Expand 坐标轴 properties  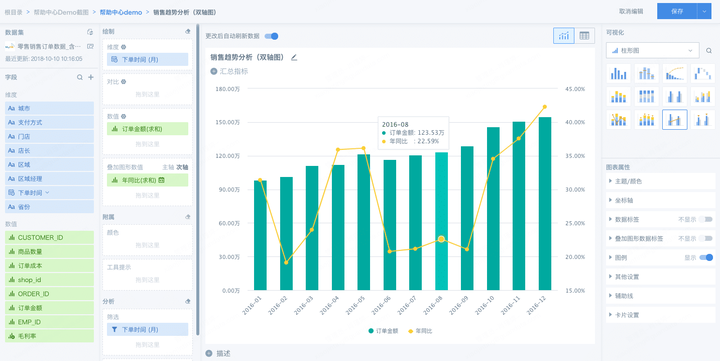point(660,201)
